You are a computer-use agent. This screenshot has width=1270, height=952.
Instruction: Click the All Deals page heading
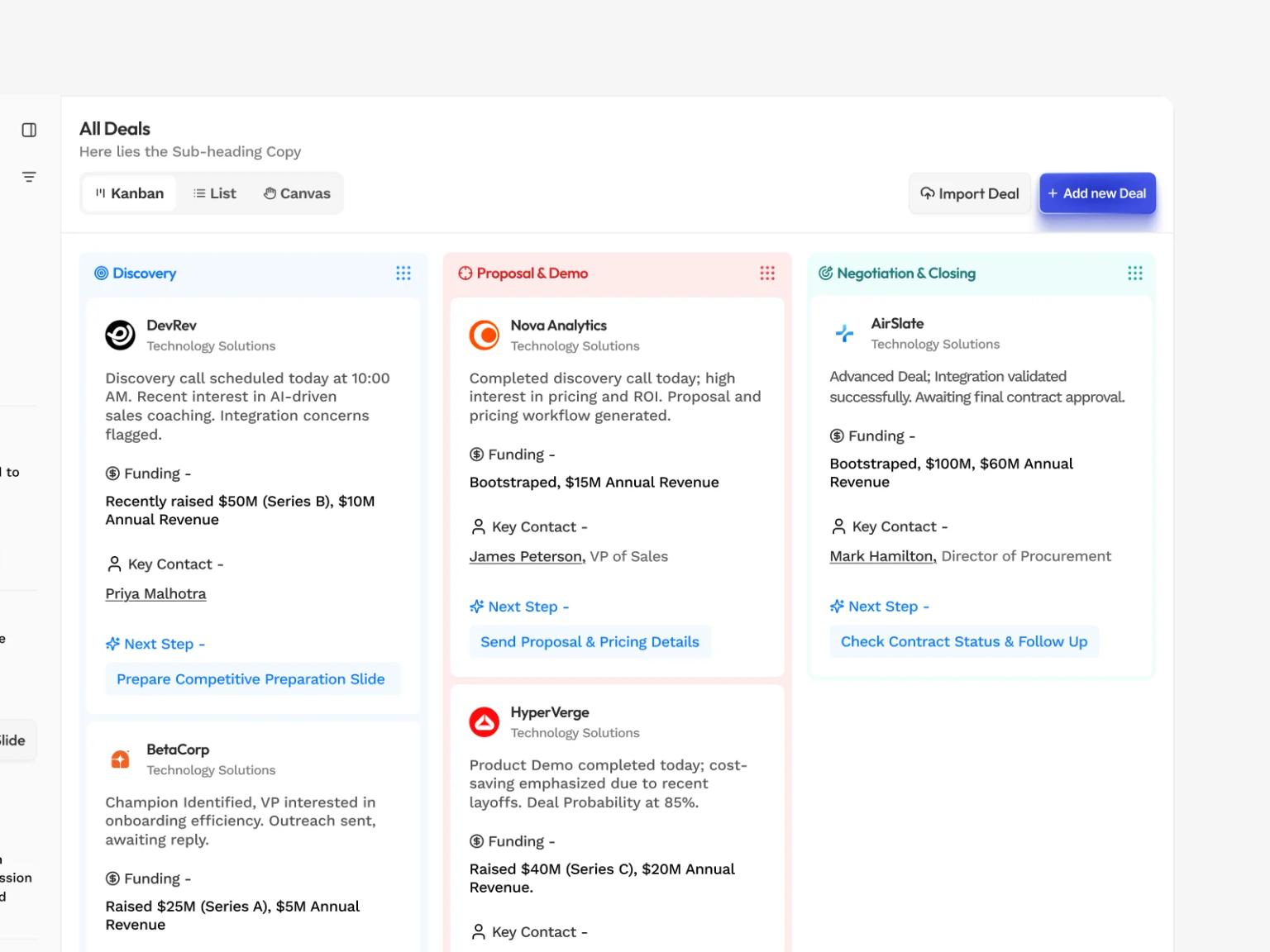pos(115,129)
